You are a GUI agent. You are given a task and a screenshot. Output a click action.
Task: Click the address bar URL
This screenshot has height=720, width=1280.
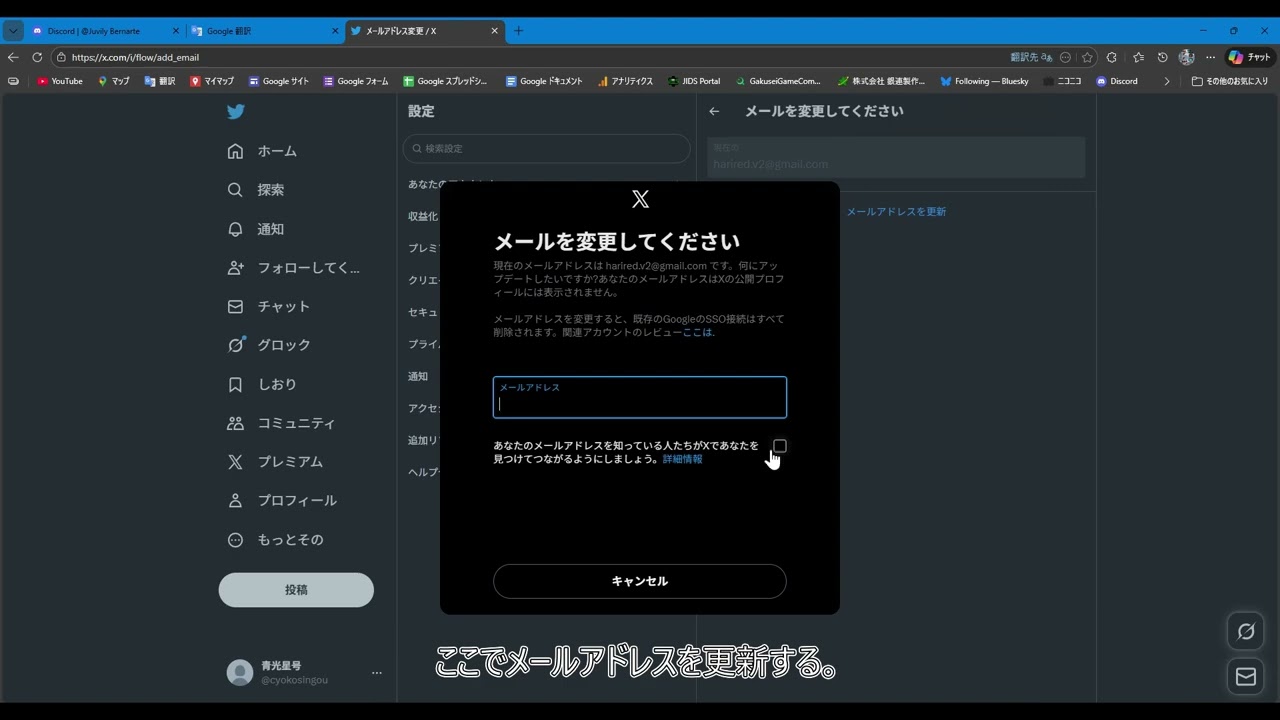pos(135,58)
